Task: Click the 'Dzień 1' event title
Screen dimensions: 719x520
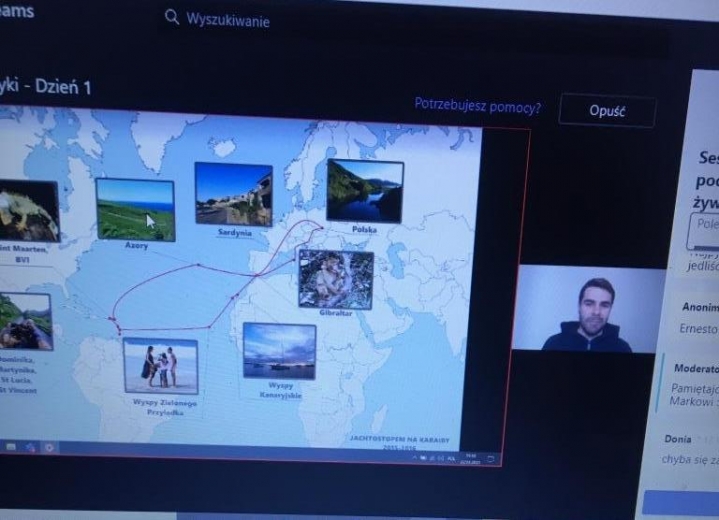Action: (63, 87)
